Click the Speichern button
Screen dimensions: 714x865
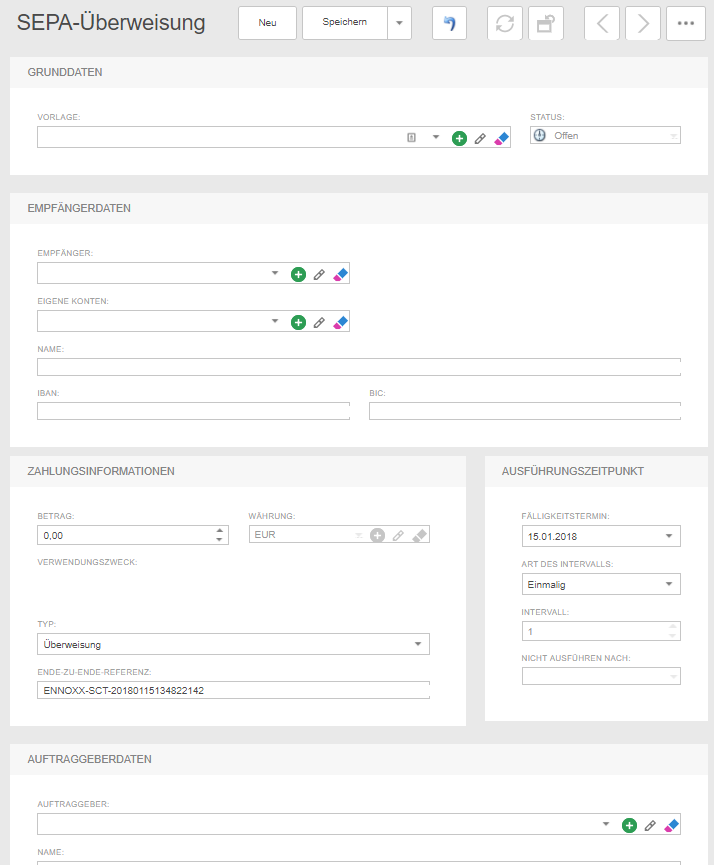[x=344, y=23]
